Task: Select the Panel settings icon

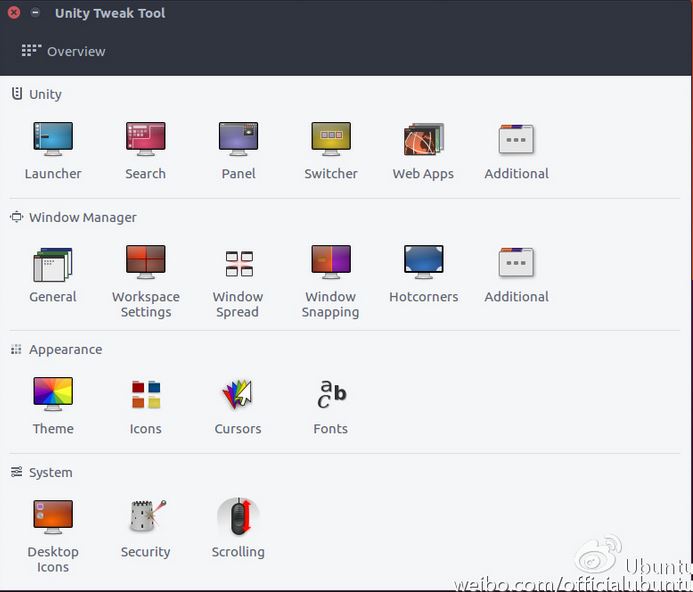Action: point(238,140)
